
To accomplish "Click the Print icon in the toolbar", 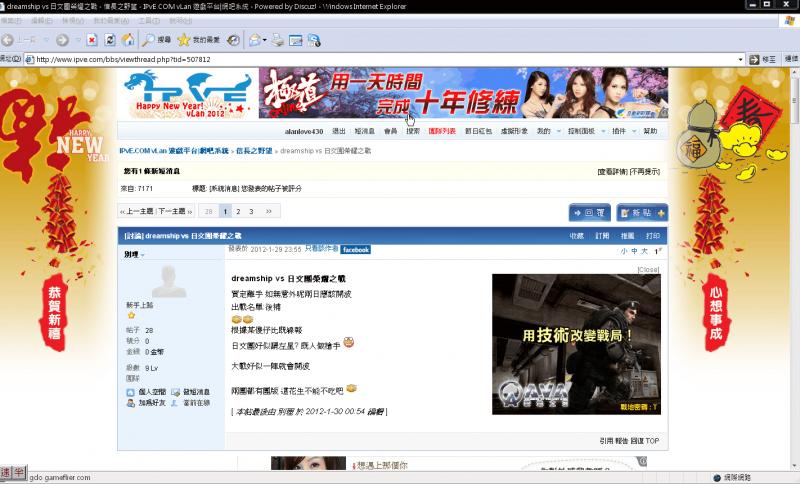I will click(278, 40).
